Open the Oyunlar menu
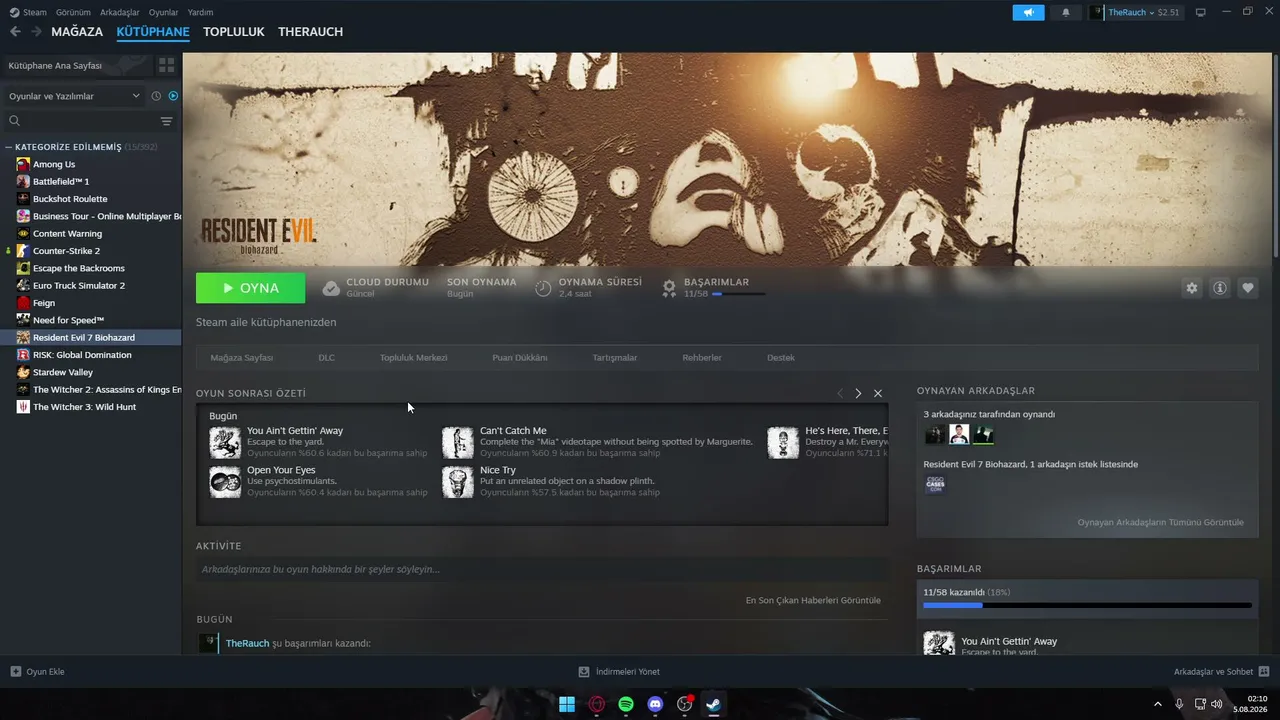 point(164,12)
